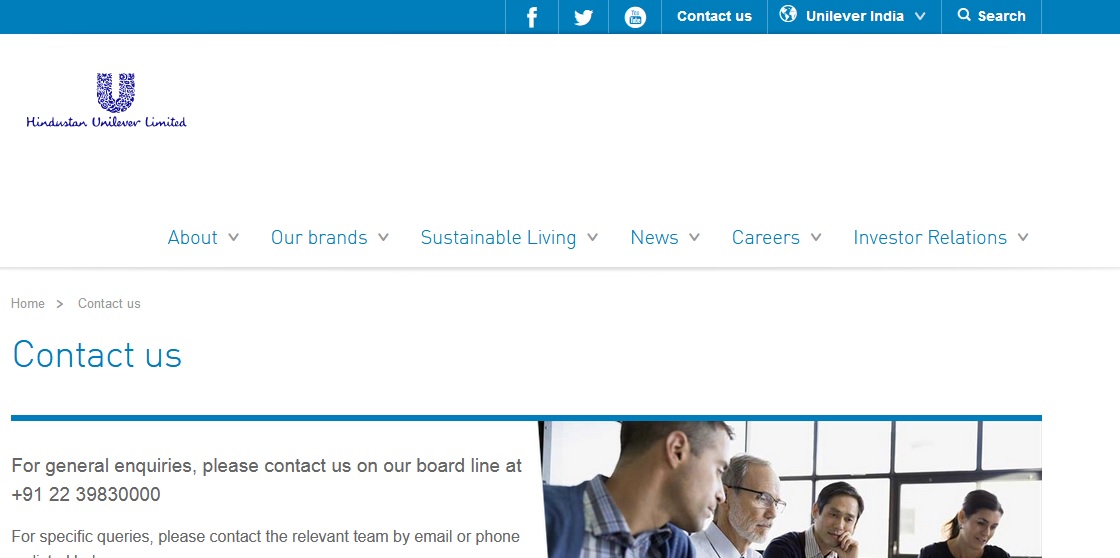Screen dimensions: 1120x558
Task: Expand the About menu chevron
Action: pyautogui.click(x=234, y=237)
